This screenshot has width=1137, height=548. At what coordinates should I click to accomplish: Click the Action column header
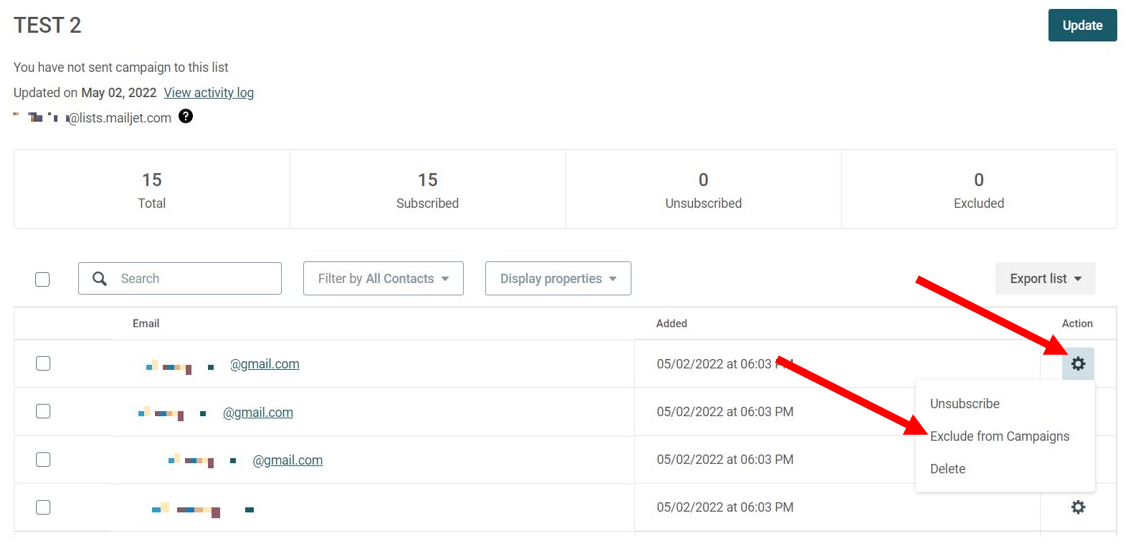coord(1077,323)
